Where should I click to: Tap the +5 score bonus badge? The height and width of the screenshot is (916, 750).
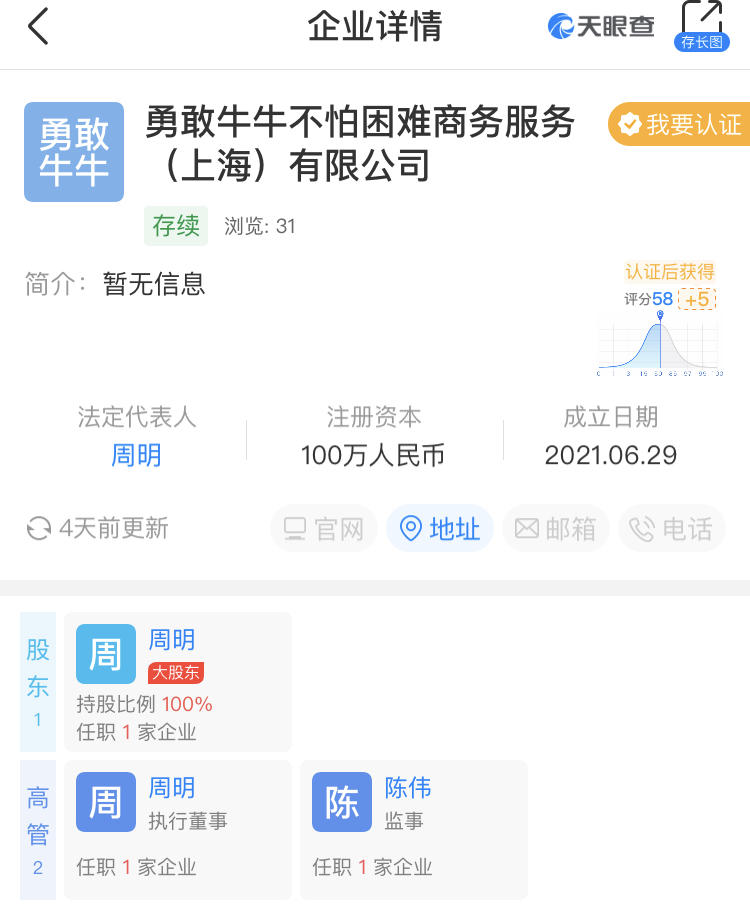696,299
